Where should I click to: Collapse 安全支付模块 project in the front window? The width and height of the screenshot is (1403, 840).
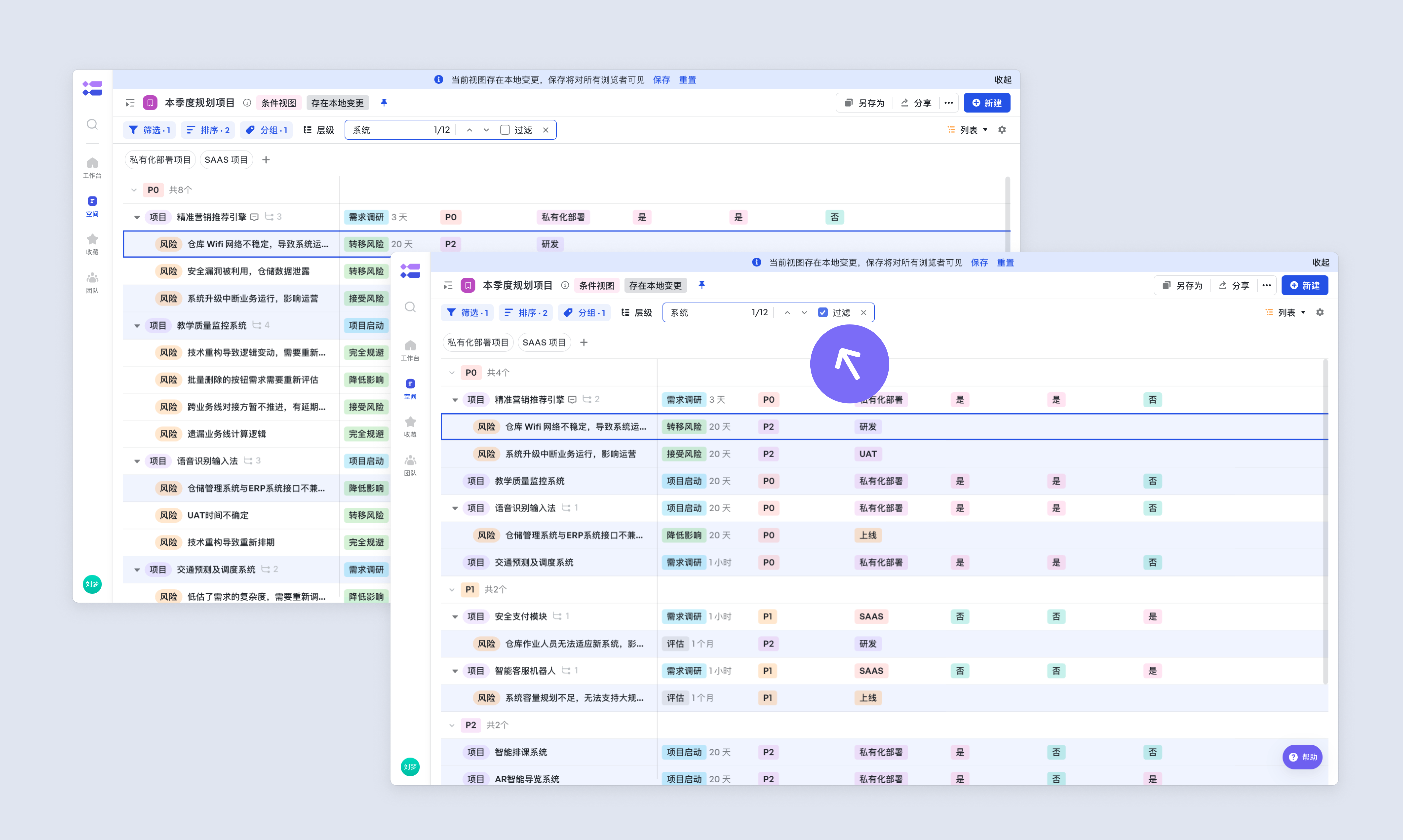pyautogui.click(x=455, y=617)
